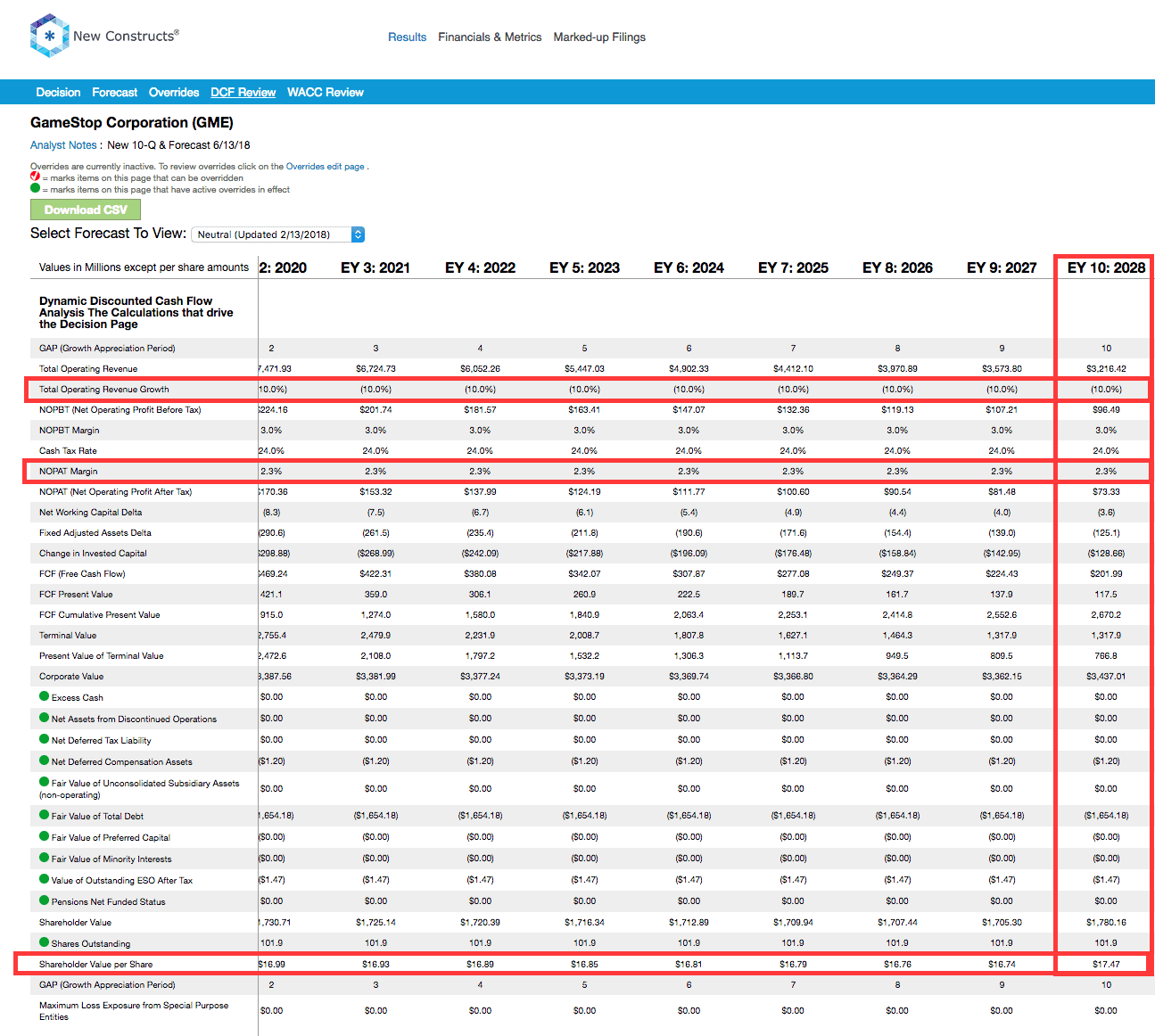Click the $96.49 NOPBT value for 2028

(1106, 410)
